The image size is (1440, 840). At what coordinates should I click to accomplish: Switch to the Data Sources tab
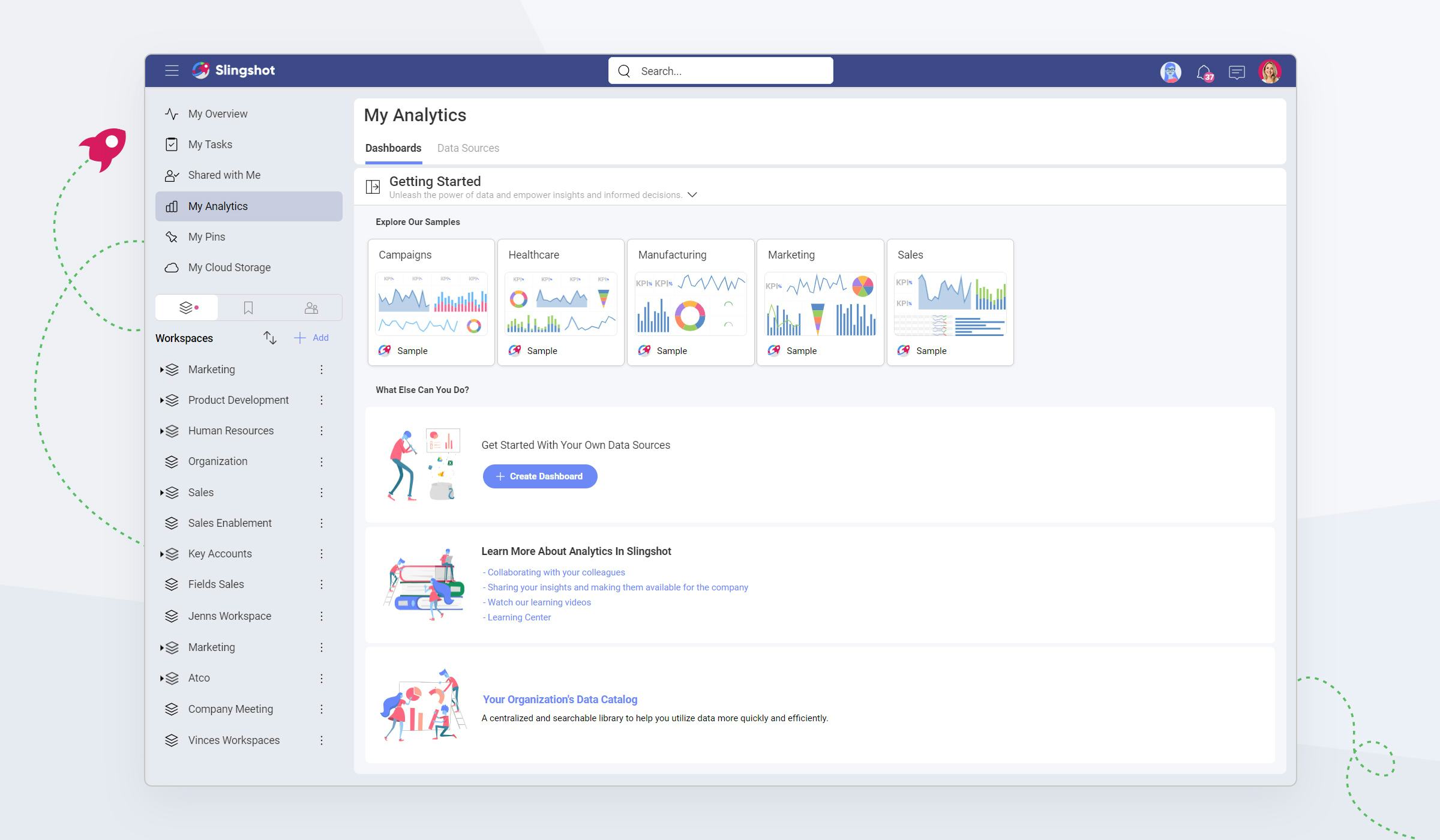(468, 148)
